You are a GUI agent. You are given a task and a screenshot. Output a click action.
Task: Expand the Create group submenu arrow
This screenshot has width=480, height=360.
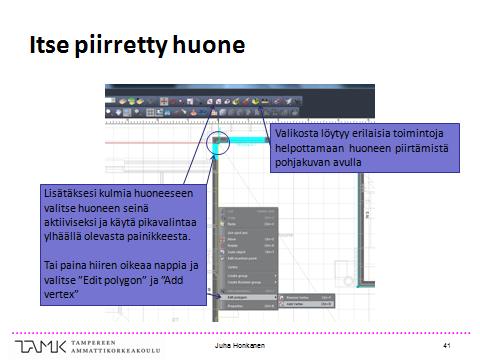tap(275, 276)
